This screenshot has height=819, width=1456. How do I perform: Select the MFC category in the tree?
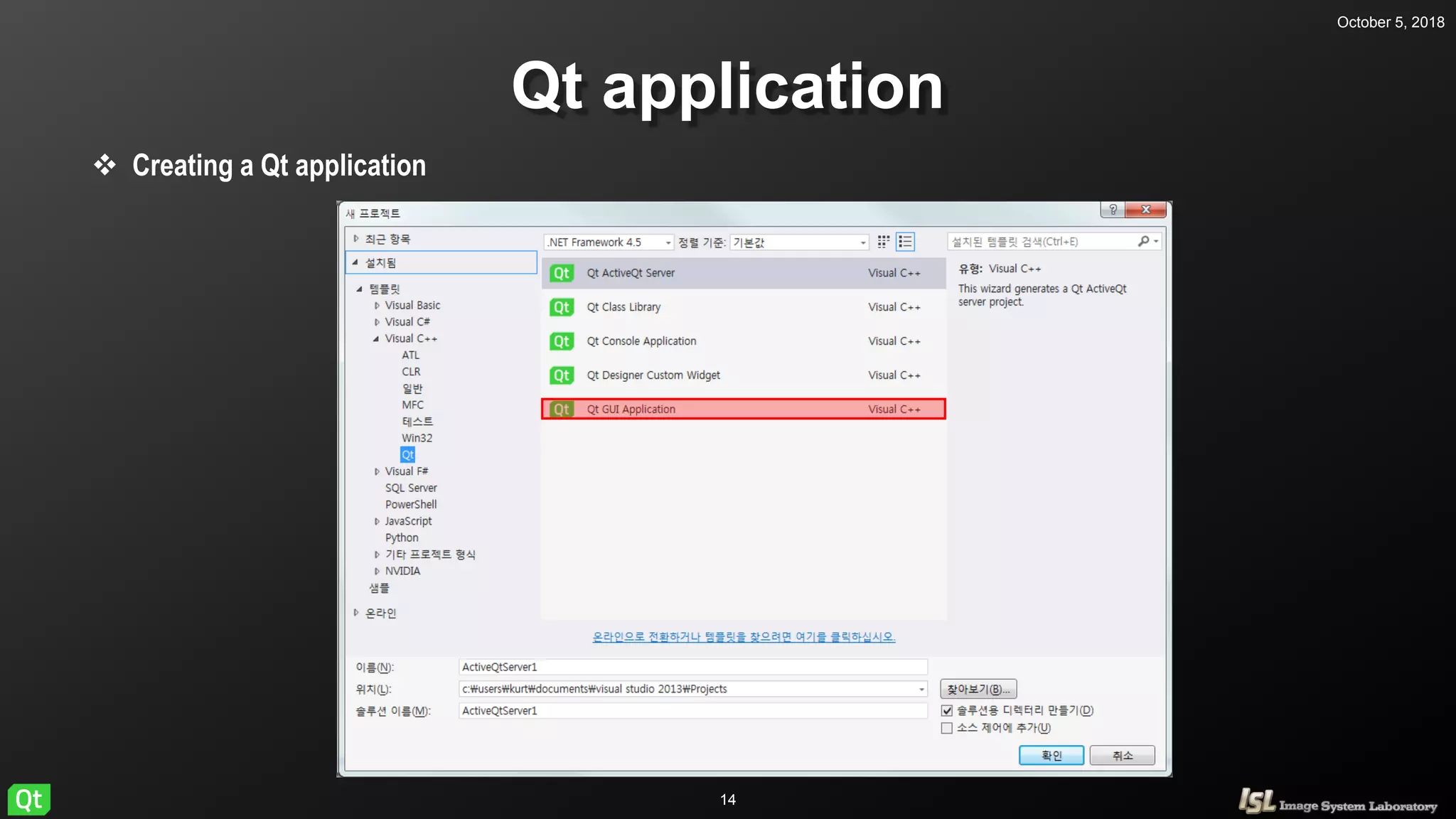coord(412,405)
